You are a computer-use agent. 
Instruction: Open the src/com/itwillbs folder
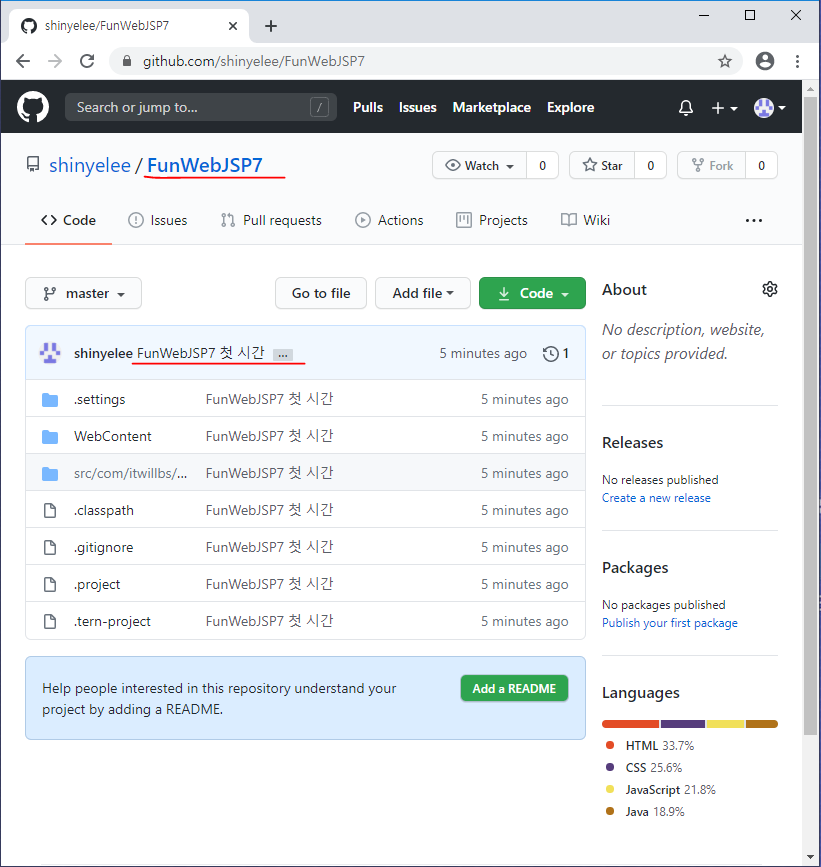pyautogui.click(x=130, y=473)
